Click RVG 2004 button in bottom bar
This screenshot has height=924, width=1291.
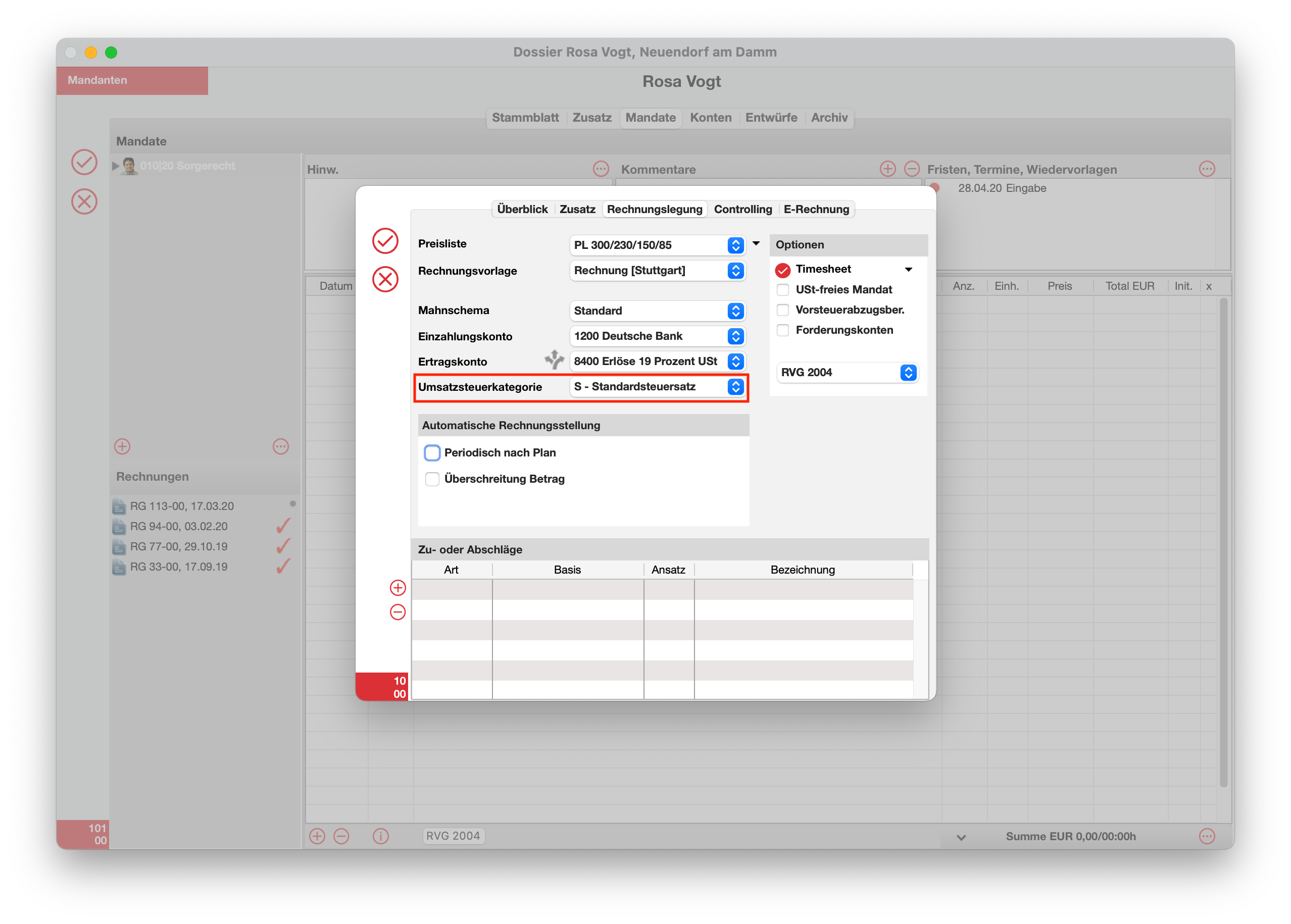coord(453,836)
